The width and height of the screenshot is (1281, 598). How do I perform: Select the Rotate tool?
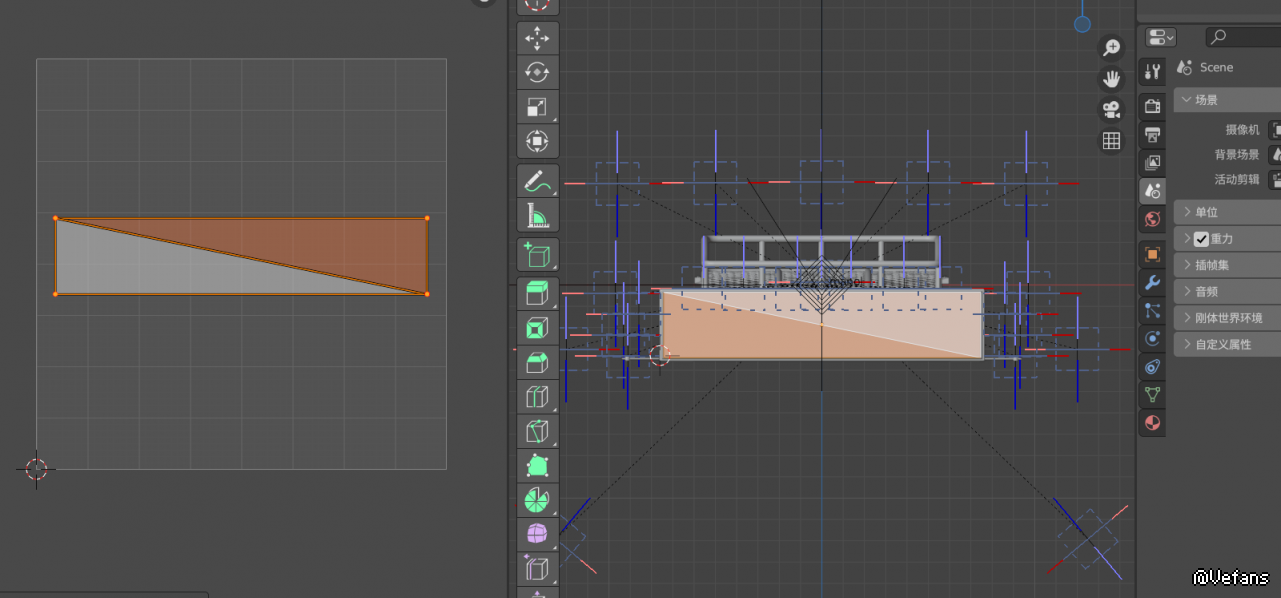click(538, 73)
